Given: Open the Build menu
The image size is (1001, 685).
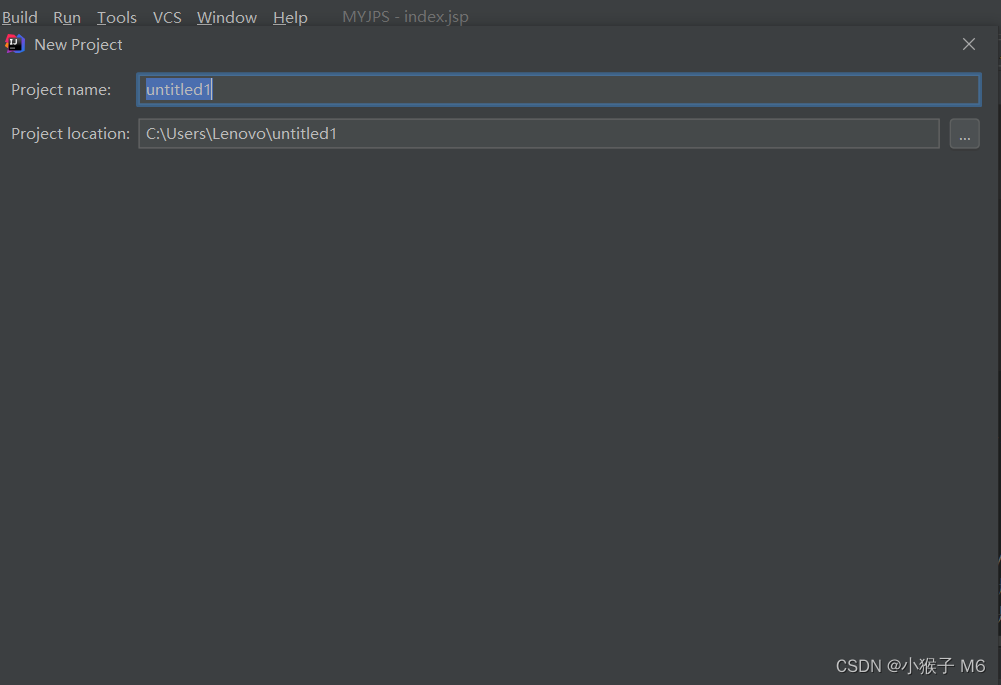Looking at the screenshot, I should point(20,17).
